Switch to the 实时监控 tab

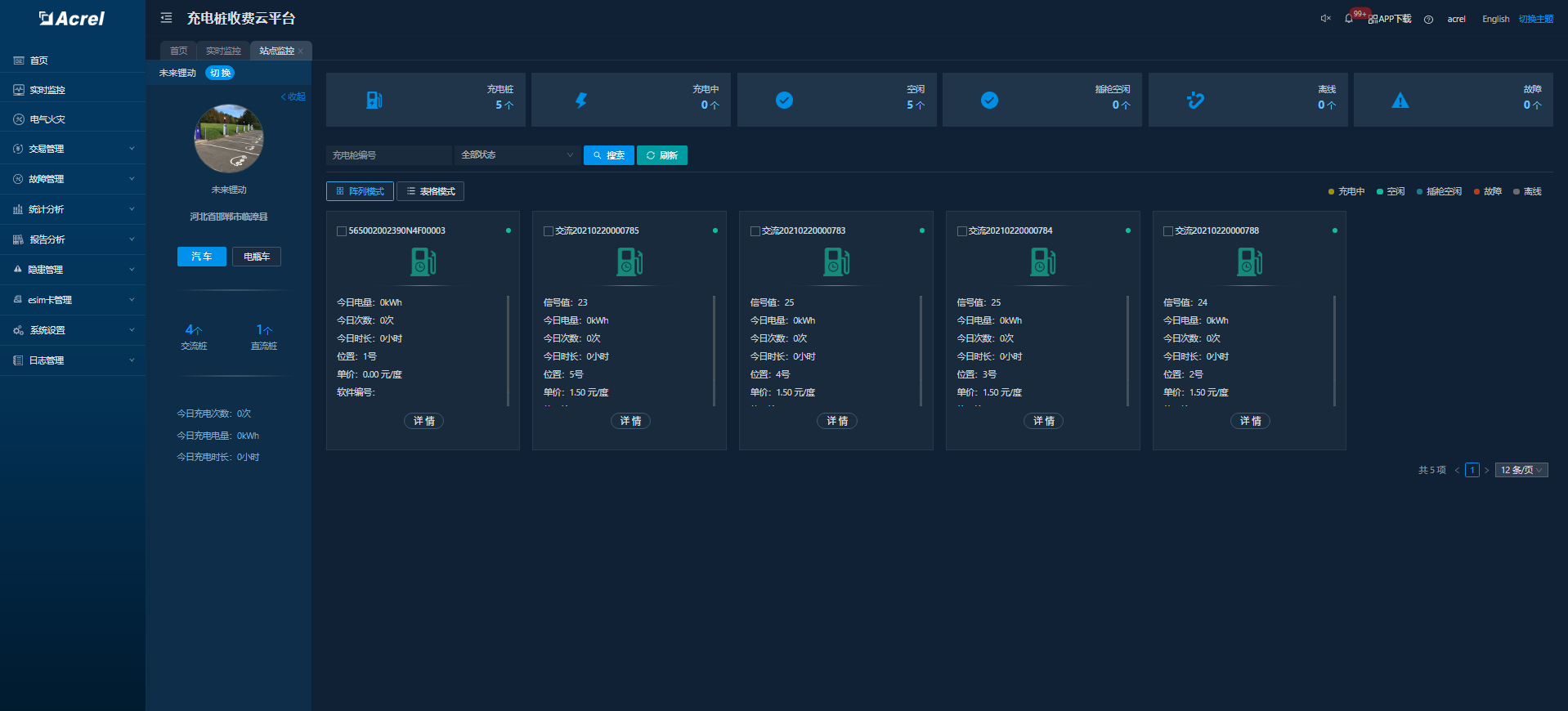pos(223,51)
